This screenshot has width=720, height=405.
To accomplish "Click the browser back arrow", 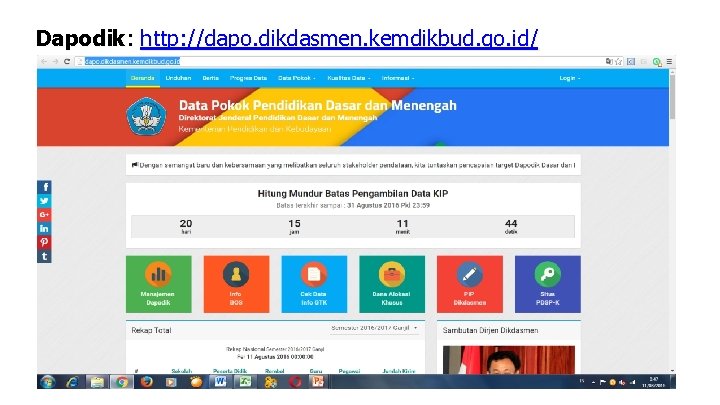I will [44, 61].
